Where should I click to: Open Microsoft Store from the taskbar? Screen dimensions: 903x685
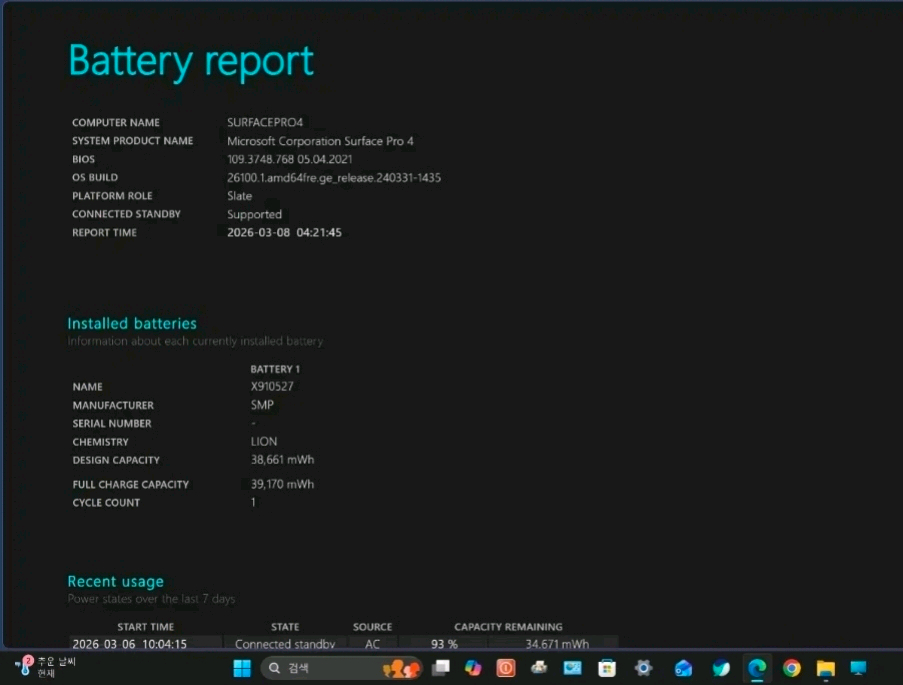[608, 667]
